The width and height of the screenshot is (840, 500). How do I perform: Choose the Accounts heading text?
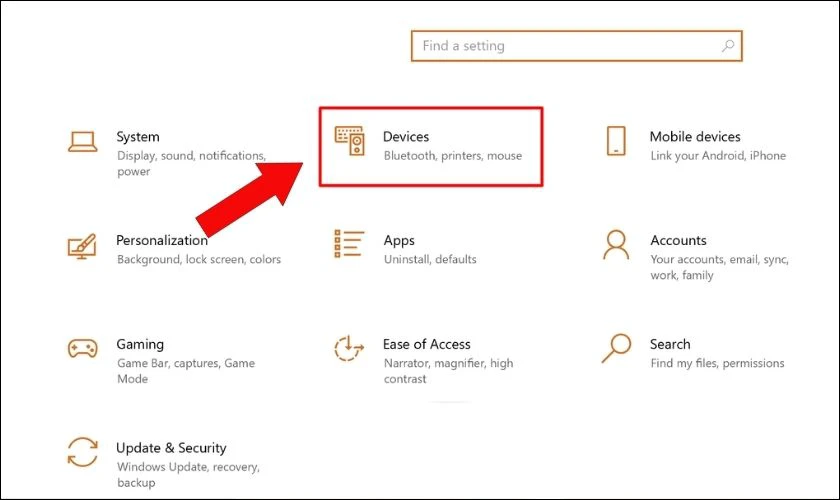677,240
